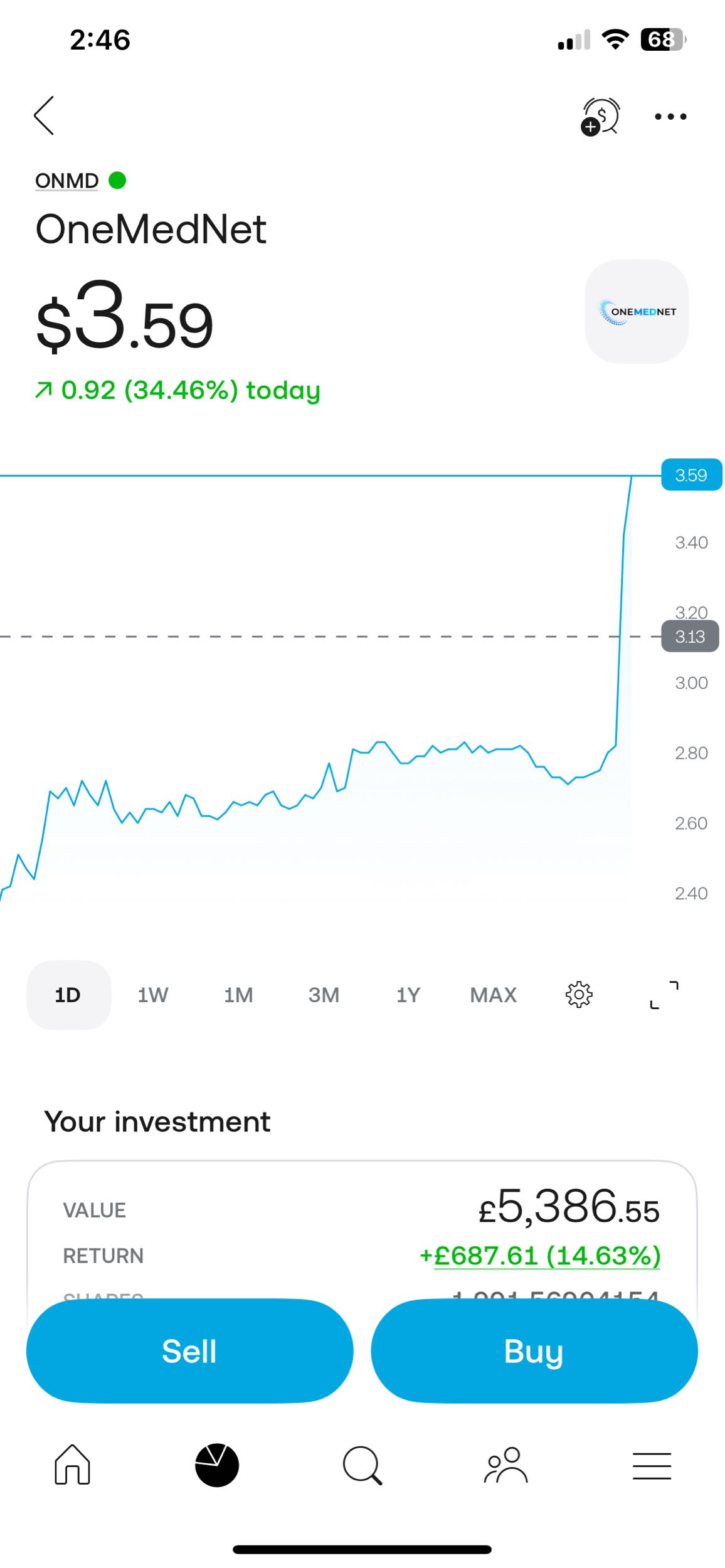Open the three-dot more options menu
The image size is (725, 1568).
[x=670, y=117]
